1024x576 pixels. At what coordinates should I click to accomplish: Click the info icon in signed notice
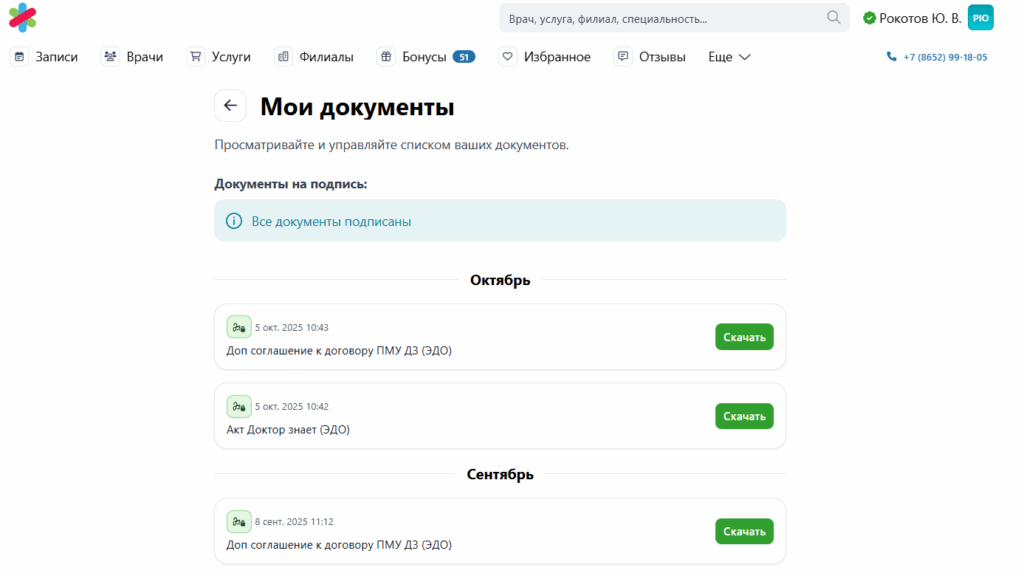234,221
